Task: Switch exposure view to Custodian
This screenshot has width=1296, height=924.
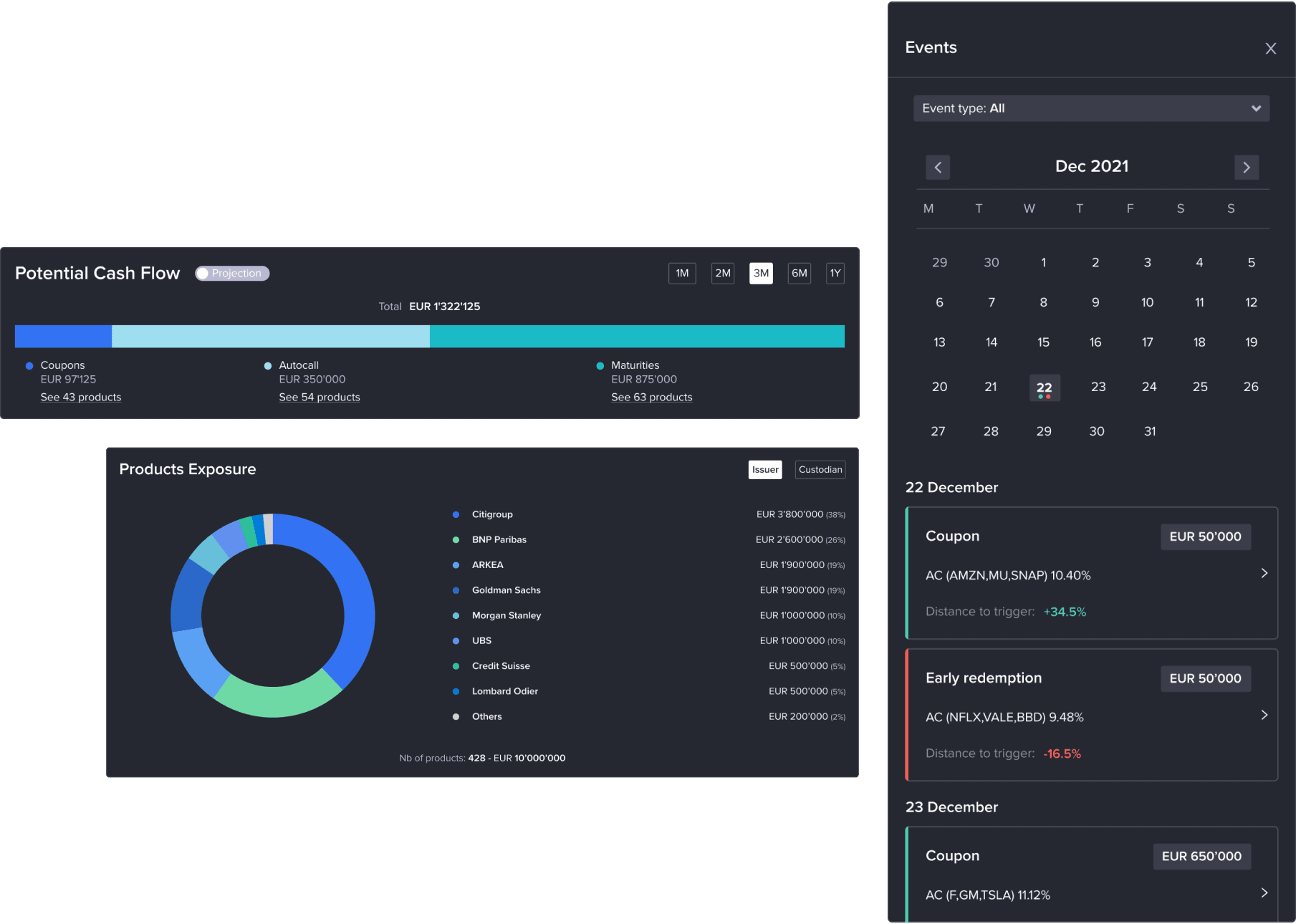Action: tap(820, 470)
